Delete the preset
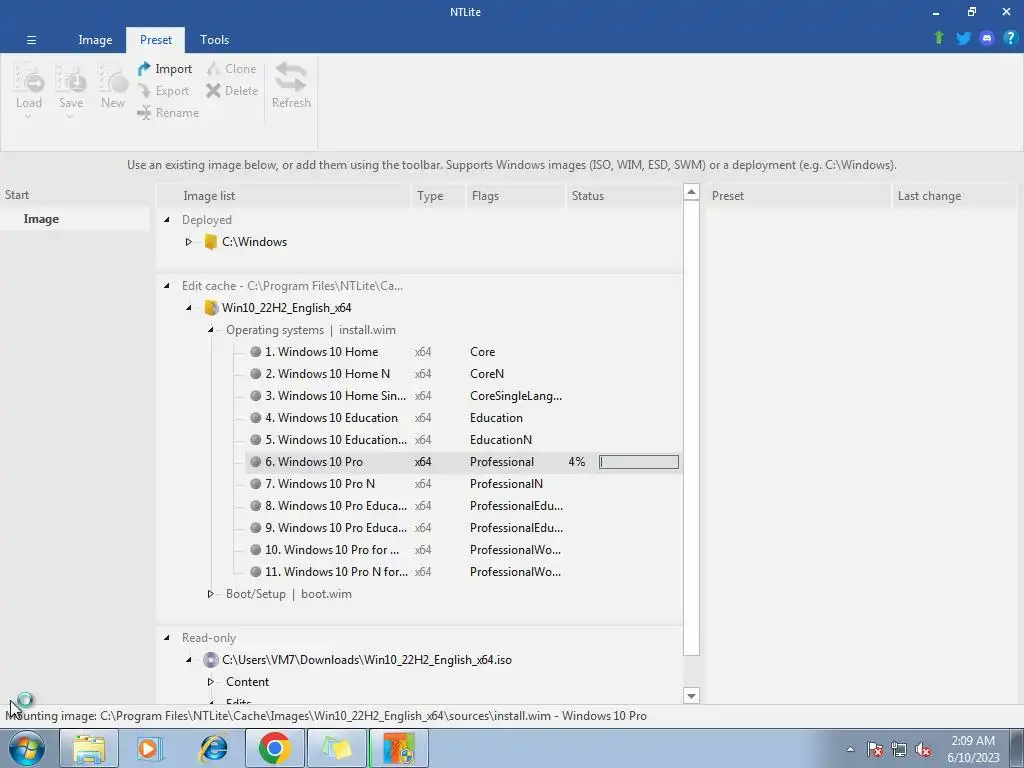The height and width of the screenshot is (768, 1024). [232, 91]
